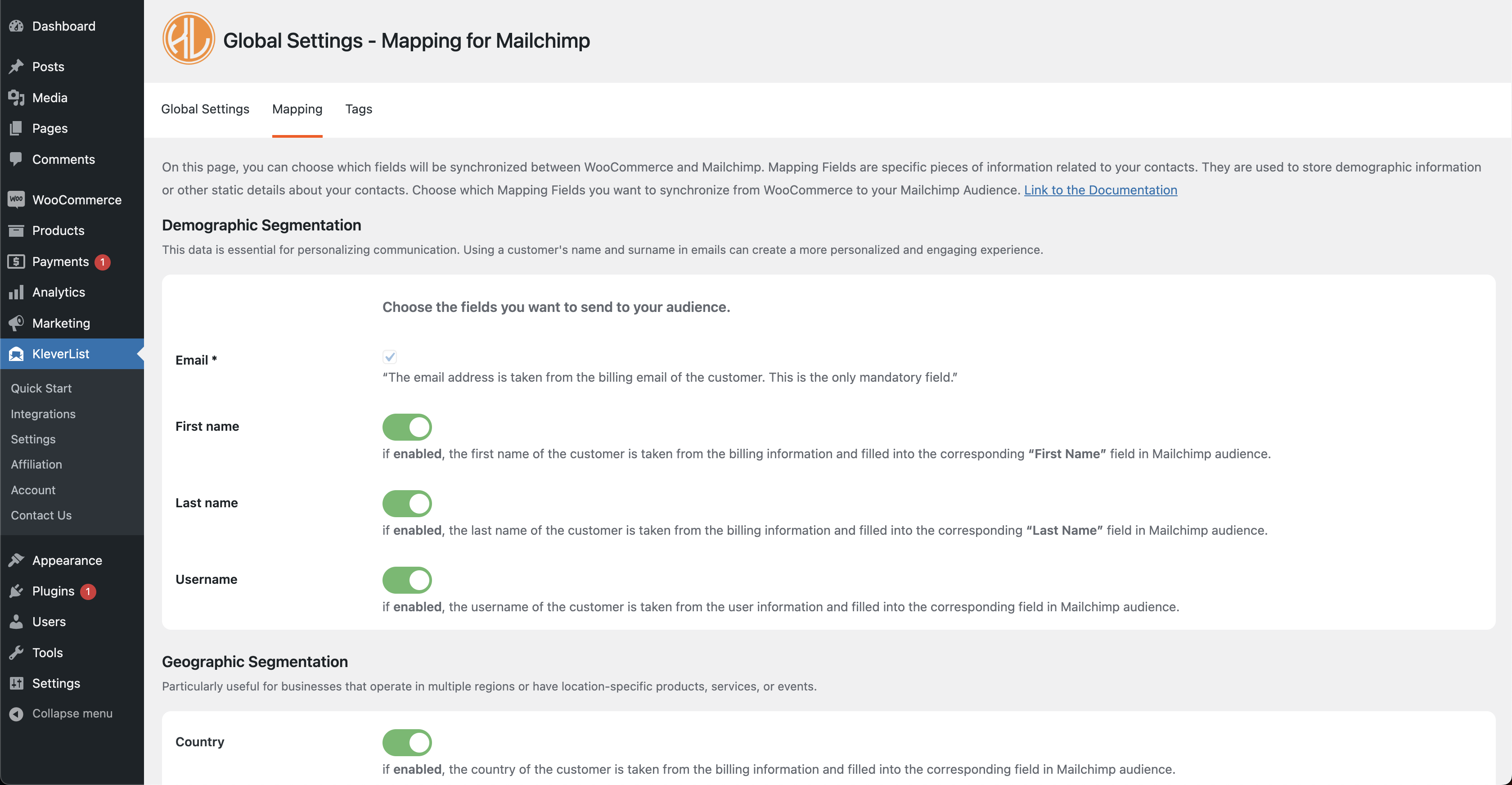The height and width of the screenshot is (785, 1512).
Task: Select the Mapping tab
Action: point(297,109)
